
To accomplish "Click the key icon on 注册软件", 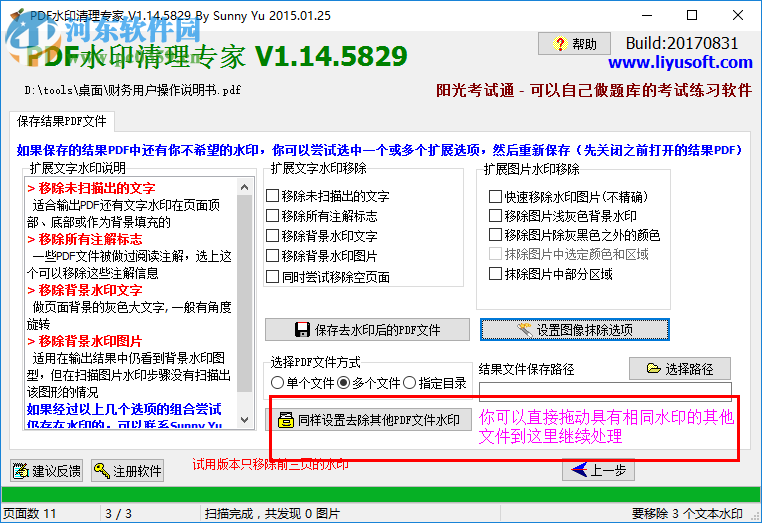I will [102, 471].
